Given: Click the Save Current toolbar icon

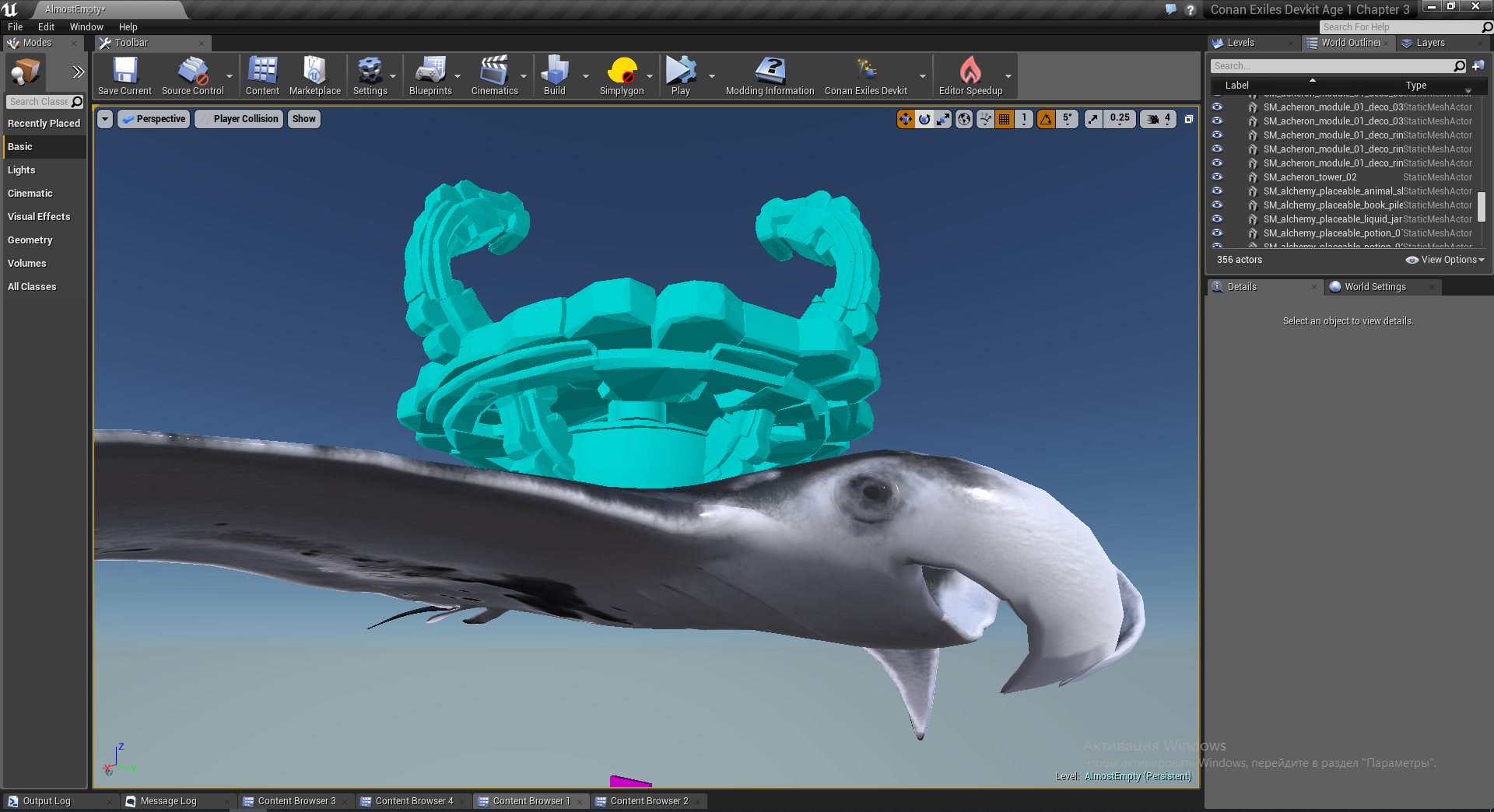Looking at the screenshot, I should click(x=124, y=75).
